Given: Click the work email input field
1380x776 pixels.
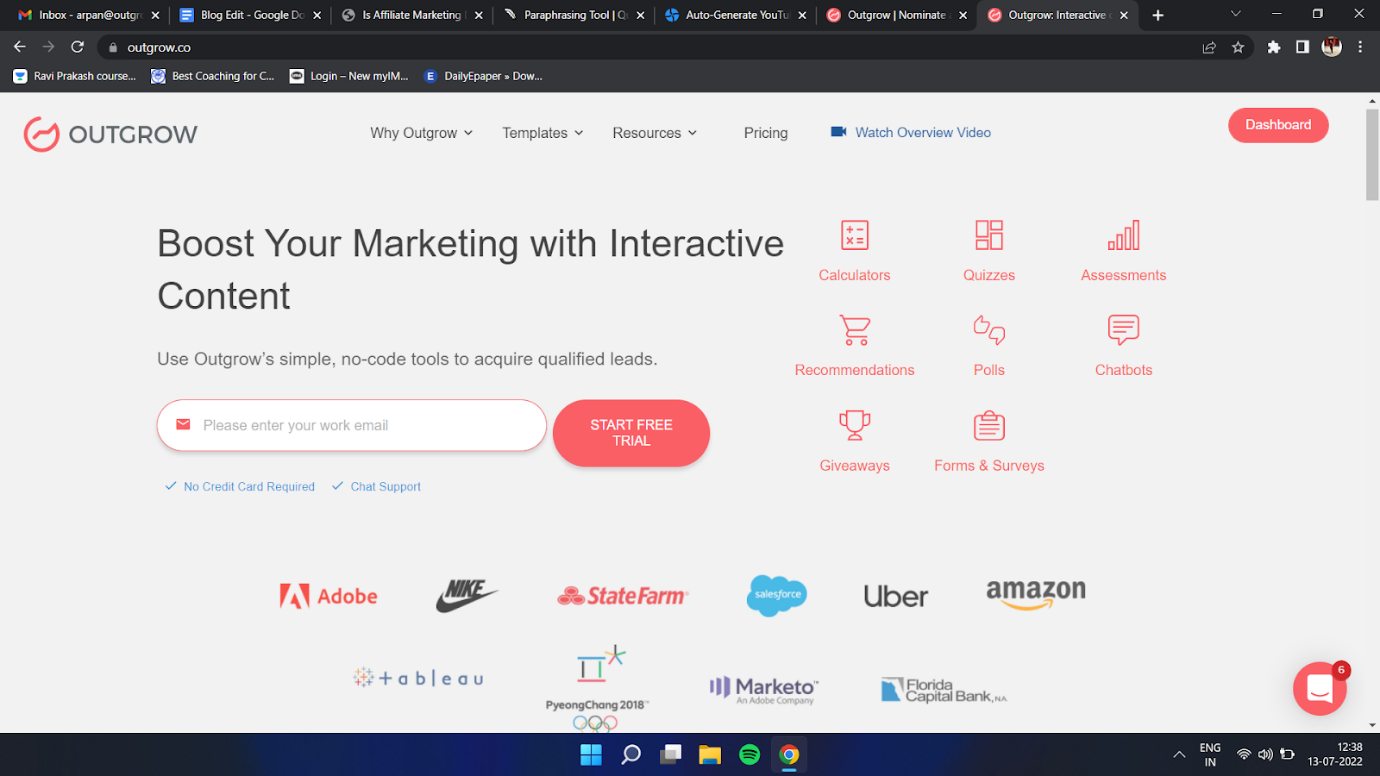Looking at the screenshot, I should coord(360,426).
